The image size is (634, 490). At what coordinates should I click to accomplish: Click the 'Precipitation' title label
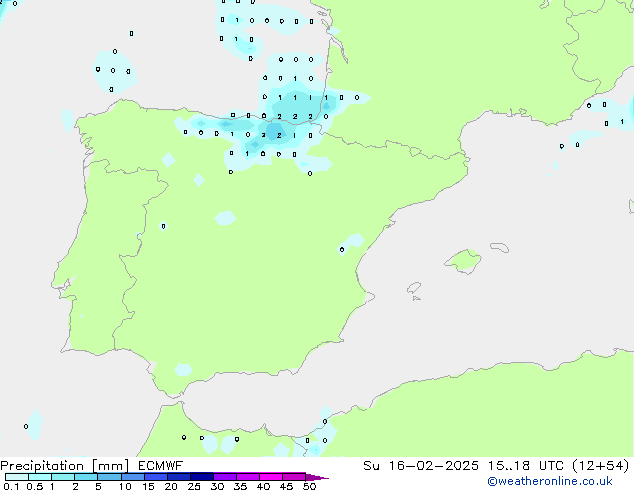[x=42, y=466]
